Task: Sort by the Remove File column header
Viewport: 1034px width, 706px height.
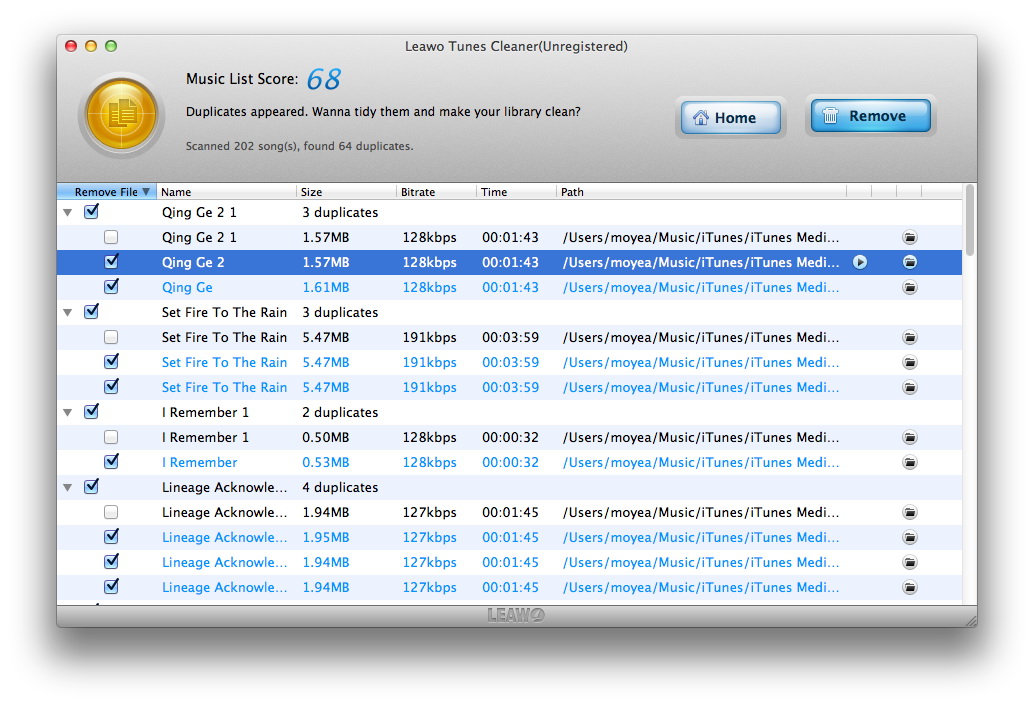Action: pyautogui.click(x=106, y=192)
